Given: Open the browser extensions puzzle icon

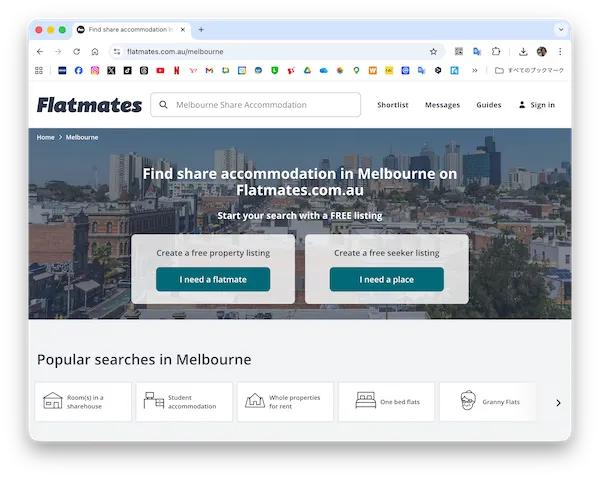Looking at the screenshot, I should (496, 51).
